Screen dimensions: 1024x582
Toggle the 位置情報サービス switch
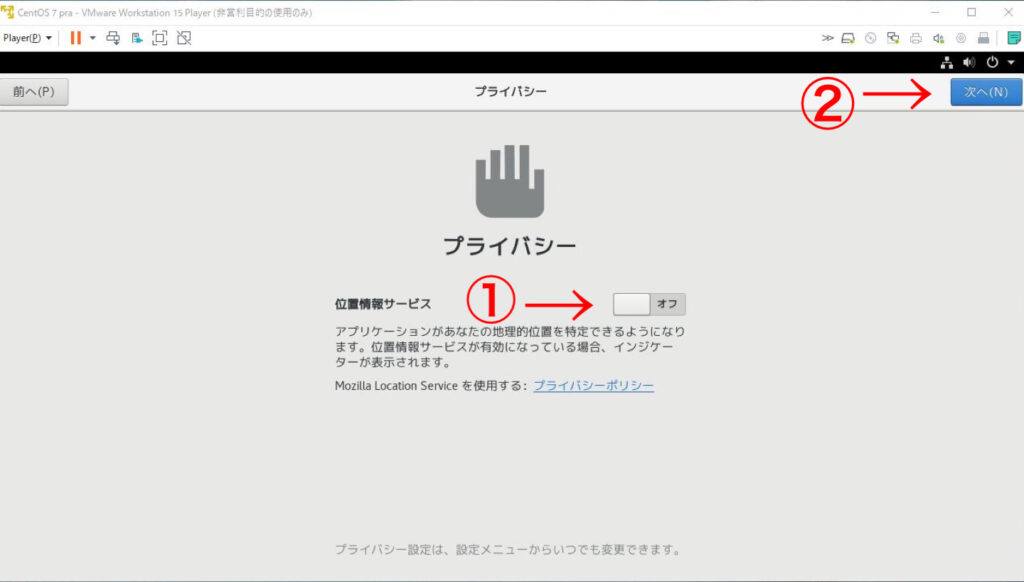[649, 304]
